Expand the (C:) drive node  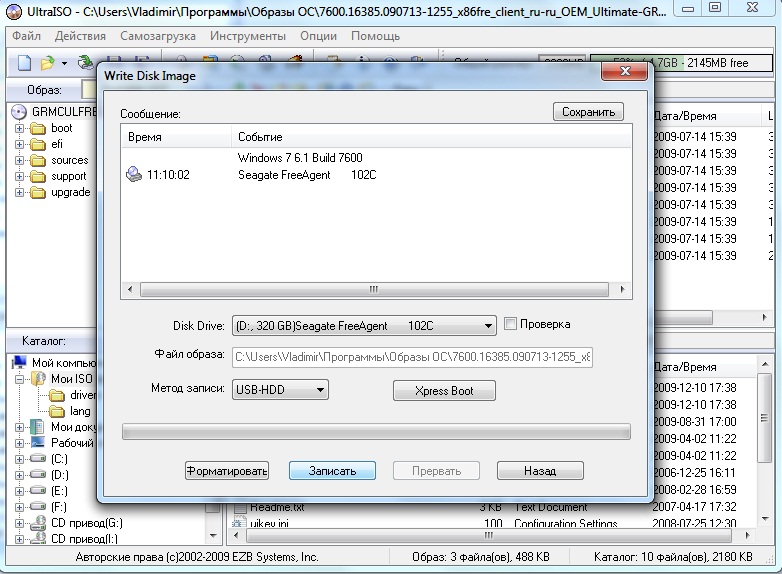pyautogui.click(x=19, y=459)
